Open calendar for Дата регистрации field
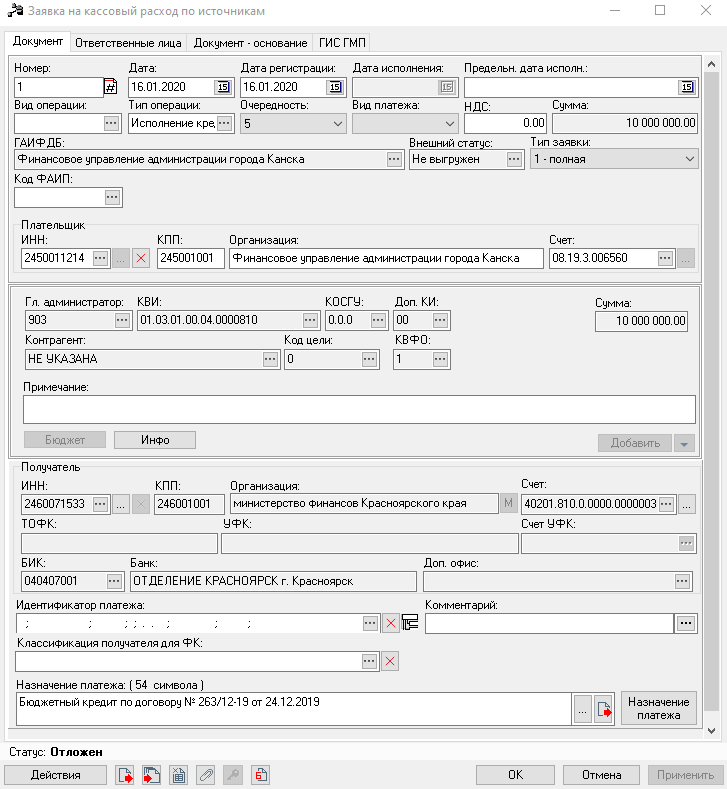The width and height of the screenshot is (727, 789). pos(335,87)
